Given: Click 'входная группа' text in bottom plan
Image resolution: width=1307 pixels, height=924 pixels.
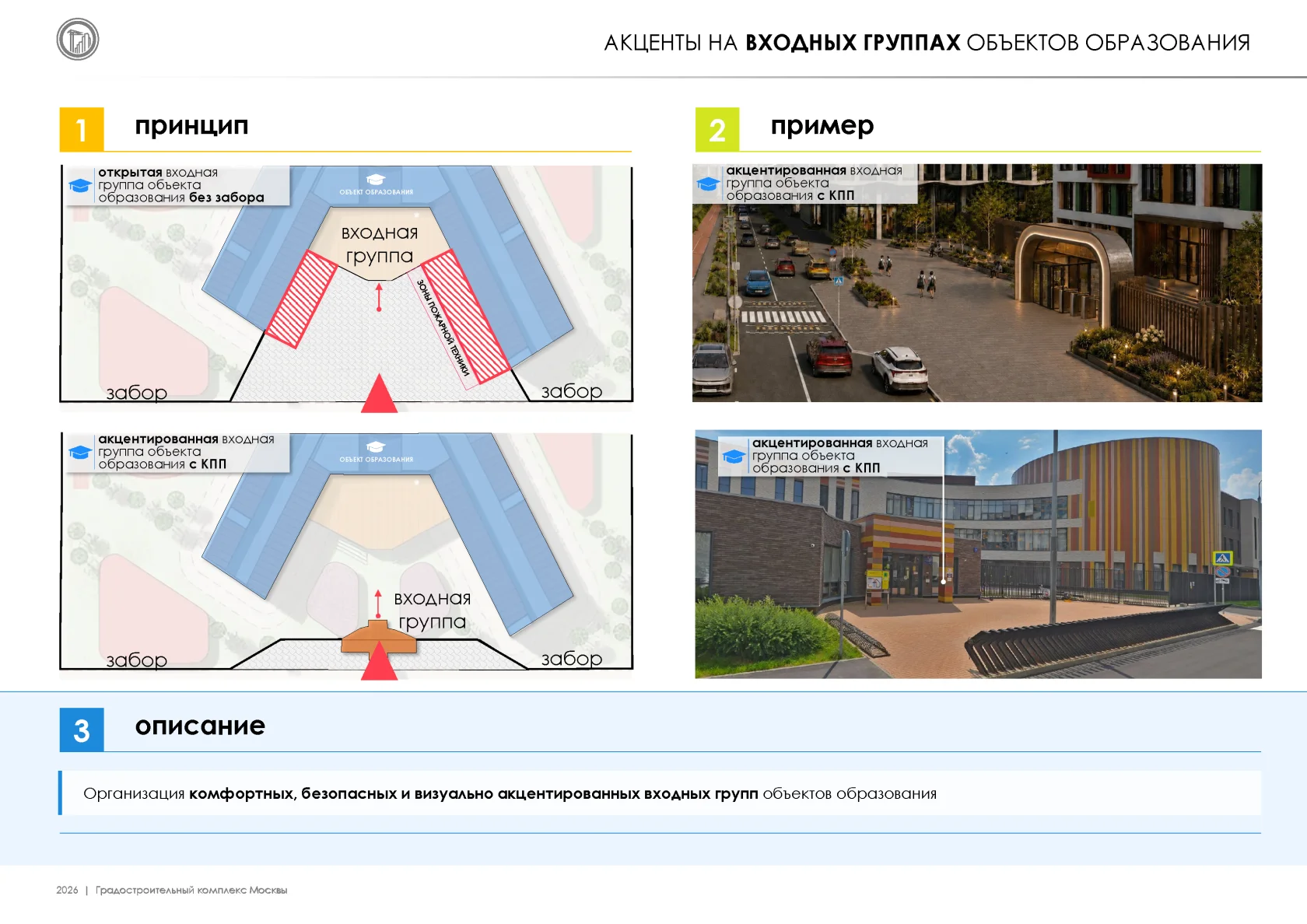Looking at the screenshot, I should click(x=433, y=611).
